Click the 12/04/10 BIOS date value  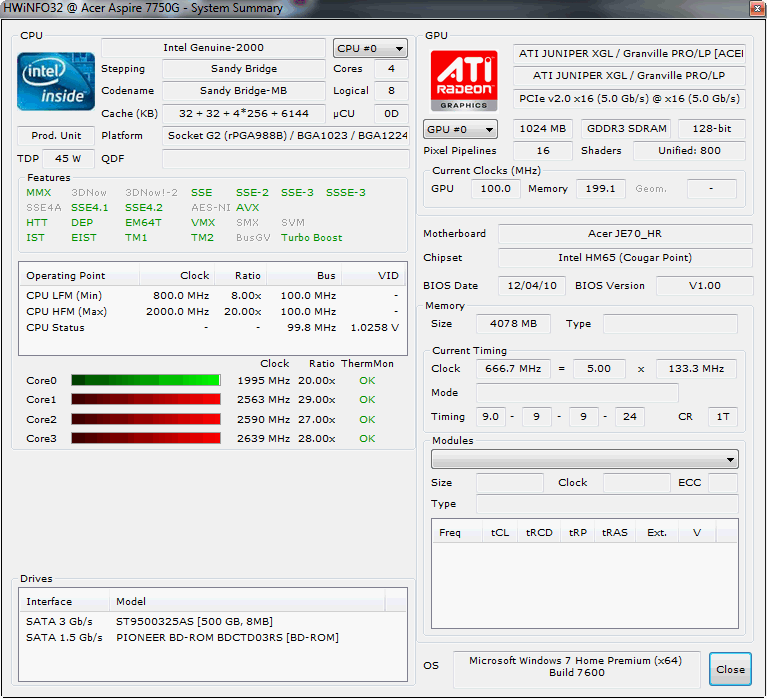click(532, 286)
